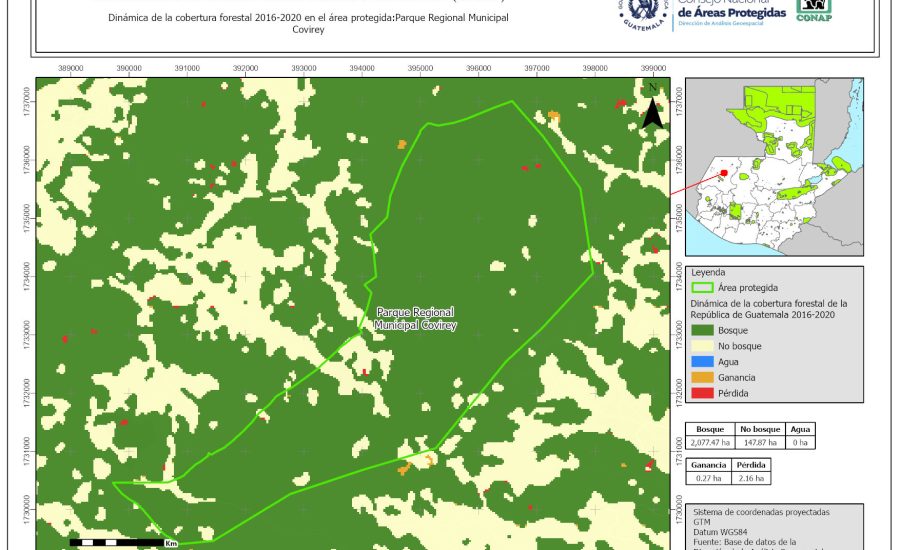900x550 pixels.
Task: Select the orange Ganancia legend swatch
Action: pyautogui.click(x=702, y=378)
